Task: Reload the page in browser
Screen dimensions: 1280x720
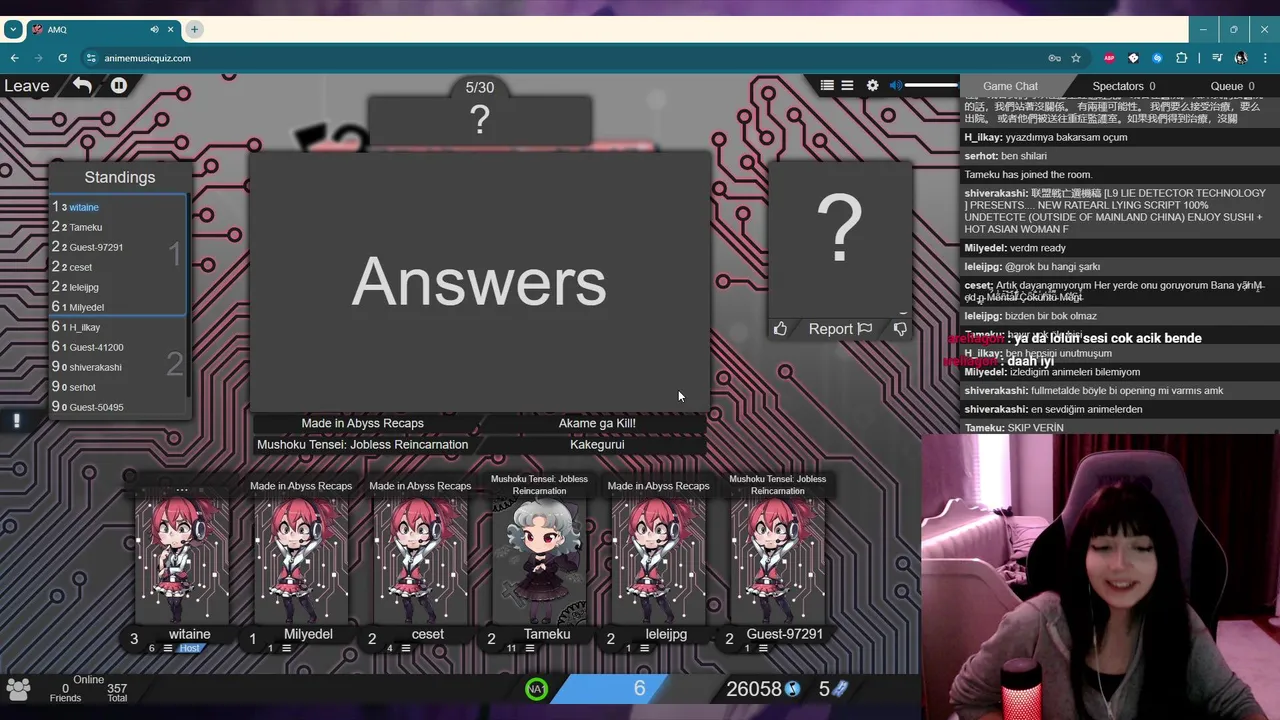Action: (62, 58)
